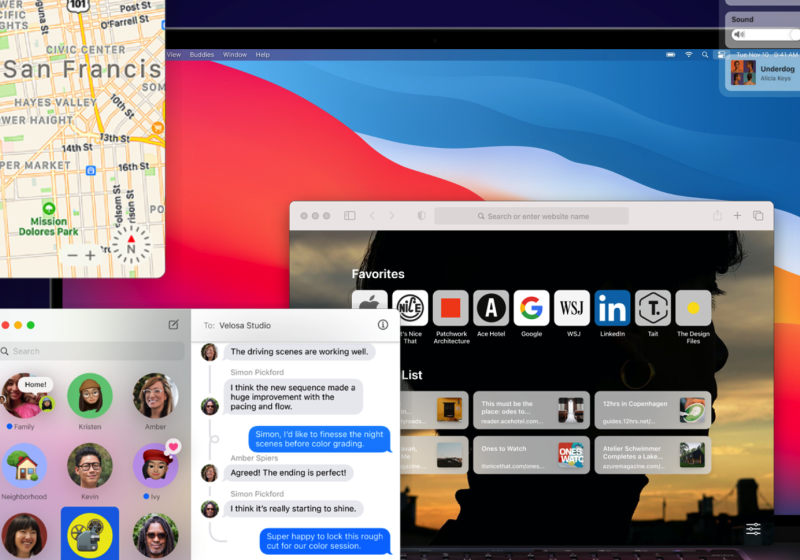Zoom out the map with minus button
The width and height of the screenshot is (800, 560).
tap(72, 256)
